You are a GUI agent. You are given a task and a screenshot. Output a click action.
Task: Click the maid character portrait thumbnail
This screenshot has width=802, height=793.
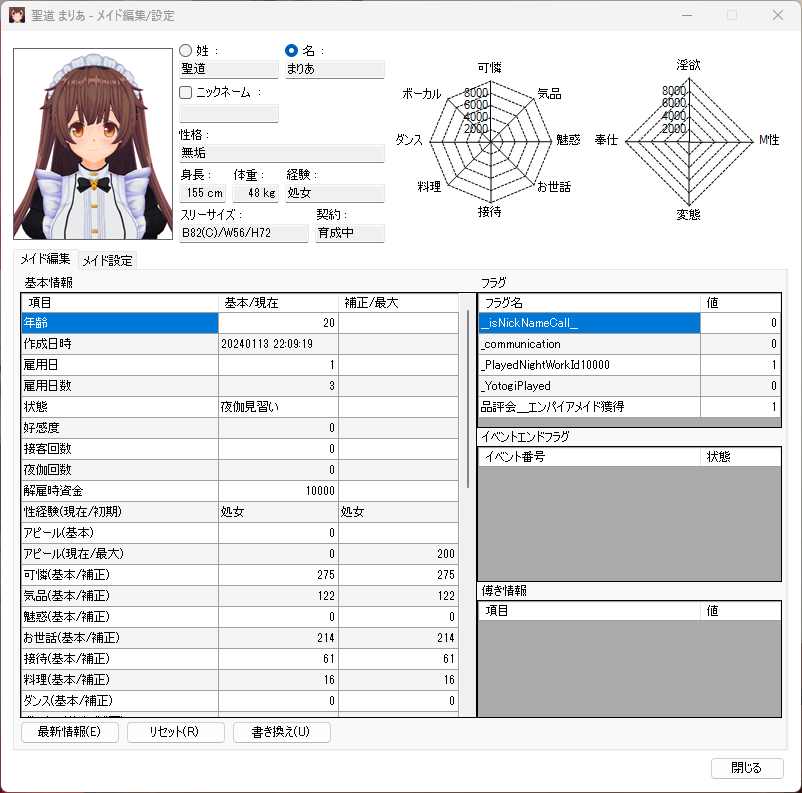(93, 144)
